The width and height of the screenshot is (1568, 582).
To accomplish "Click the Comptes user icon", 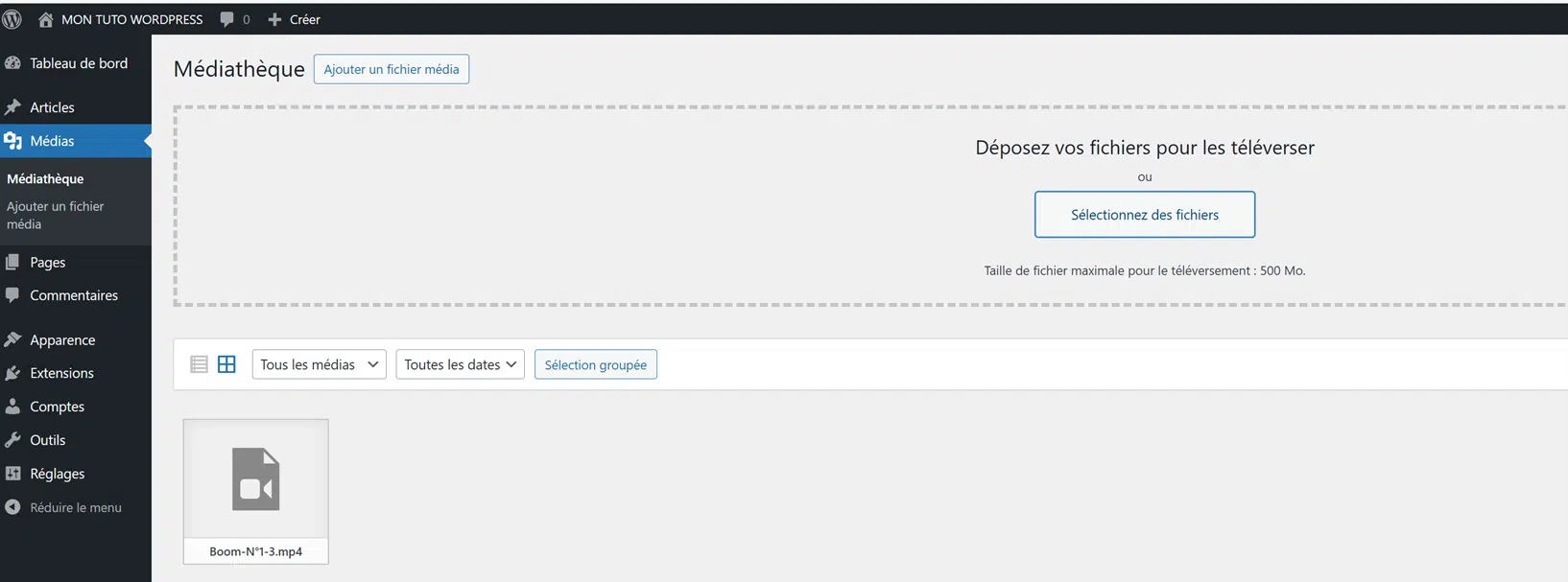I will 12,407.
